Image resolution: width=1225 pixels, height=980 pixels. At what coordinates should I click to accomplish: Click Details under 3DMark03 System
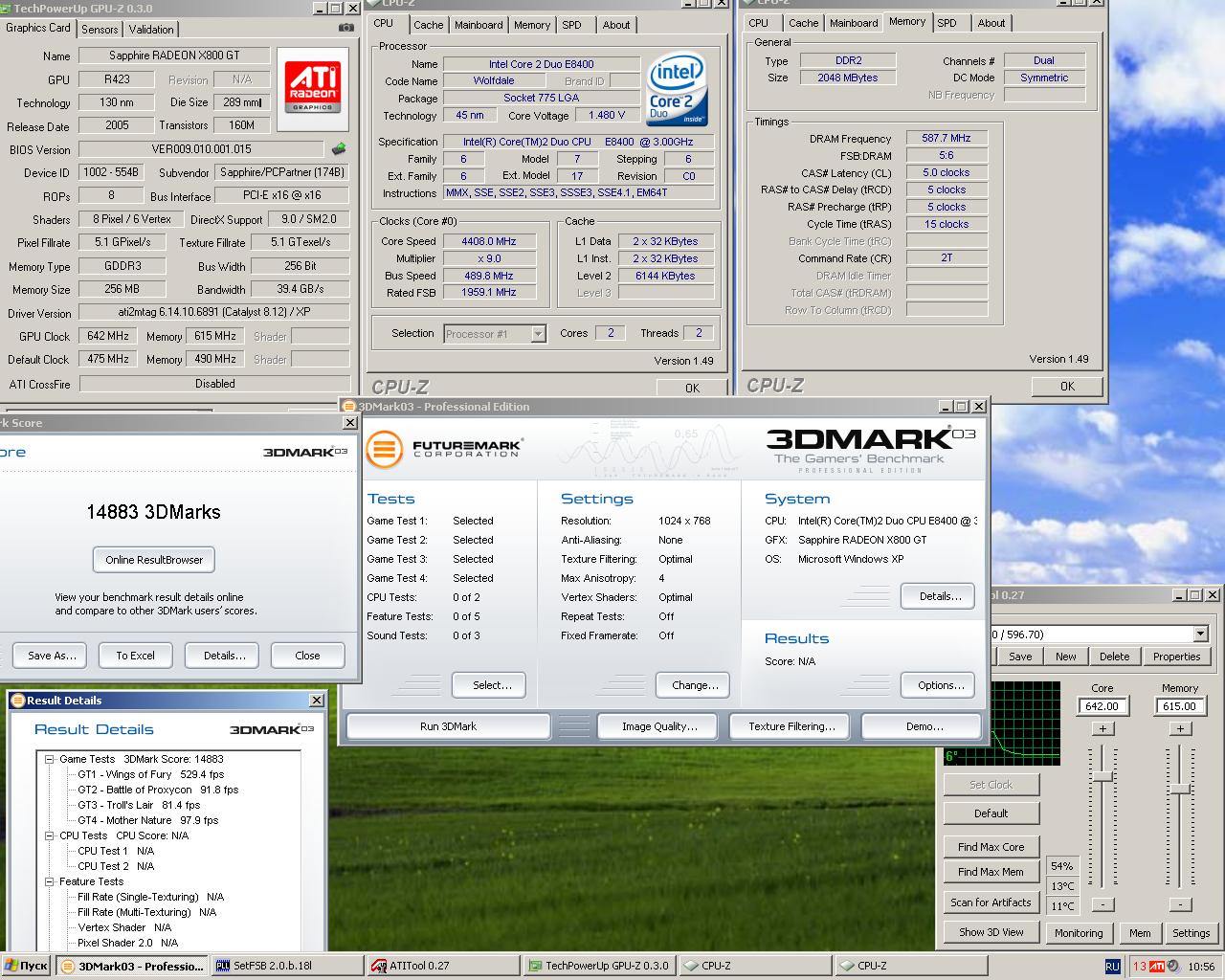(x=940, y=596)
